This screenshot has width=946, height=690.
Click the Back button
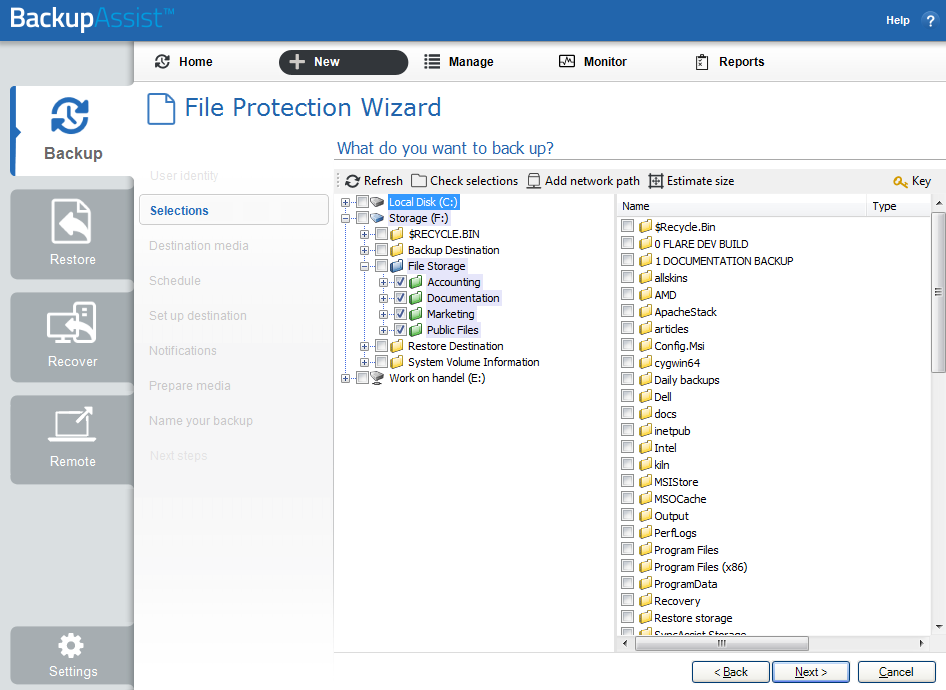click(x=731, y=672)
